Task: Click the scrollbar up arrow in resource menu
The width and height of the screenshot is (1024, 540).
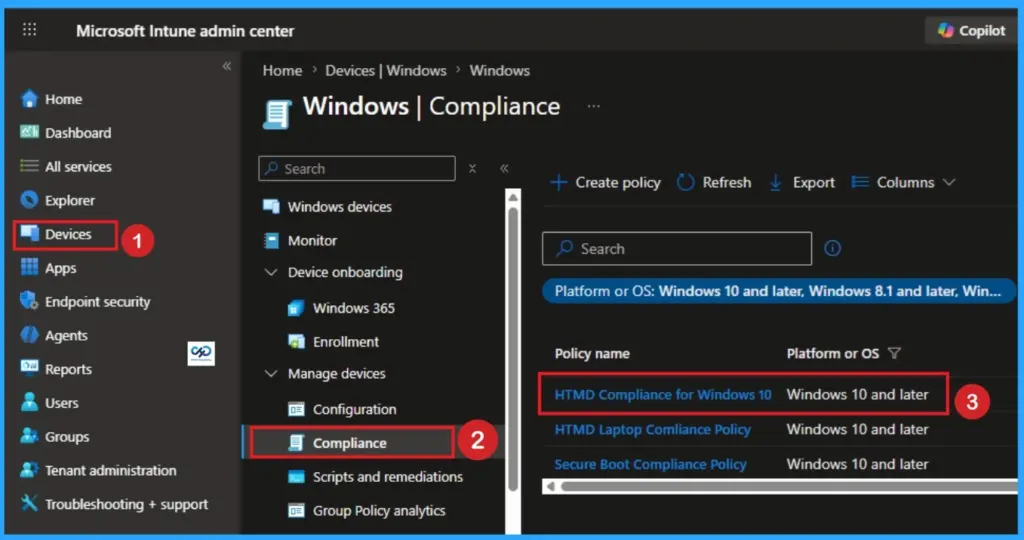Action: [513, 197]
